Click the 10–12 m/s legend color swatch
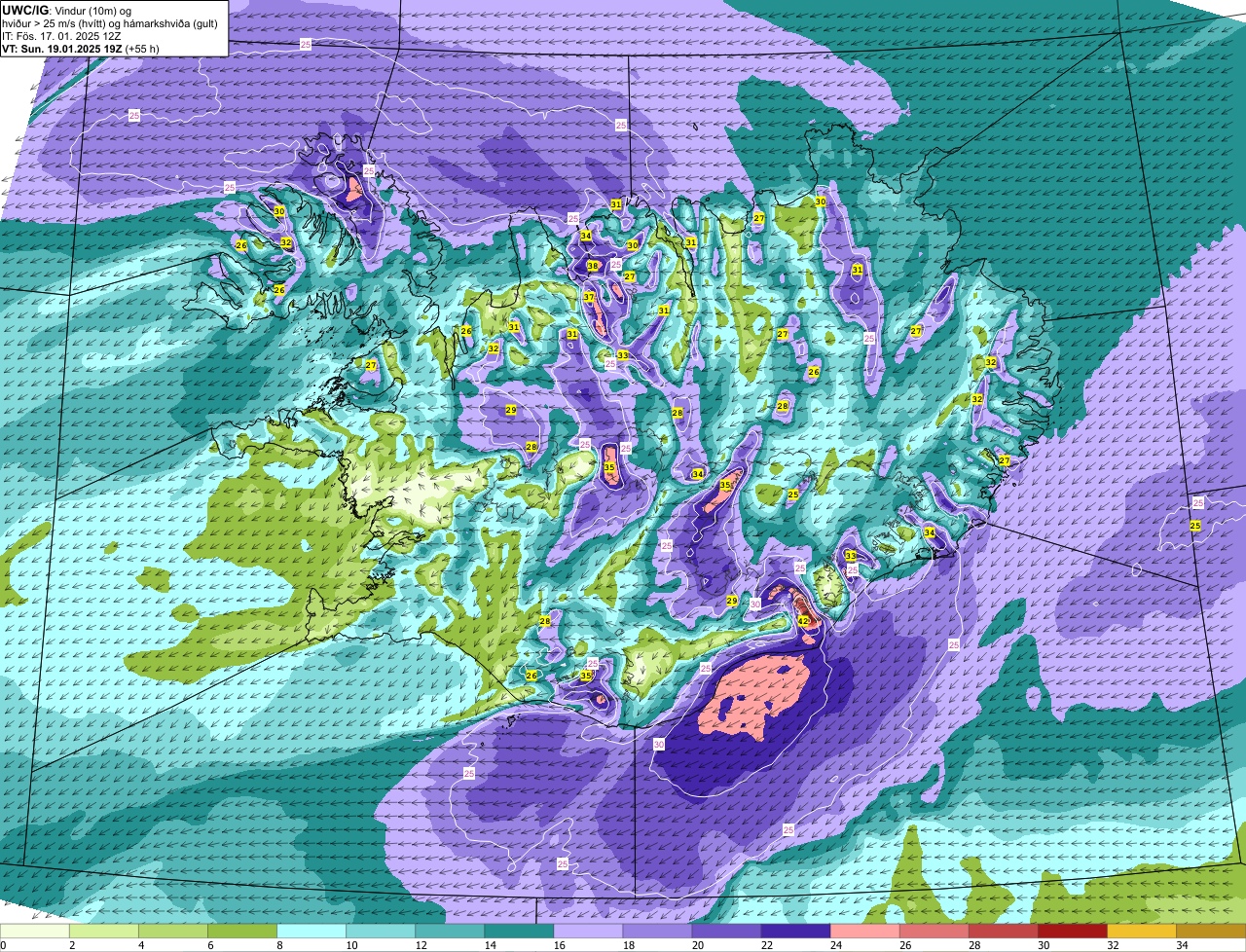The height and width of the screenshot is (952, 1246). pos(381,932)
